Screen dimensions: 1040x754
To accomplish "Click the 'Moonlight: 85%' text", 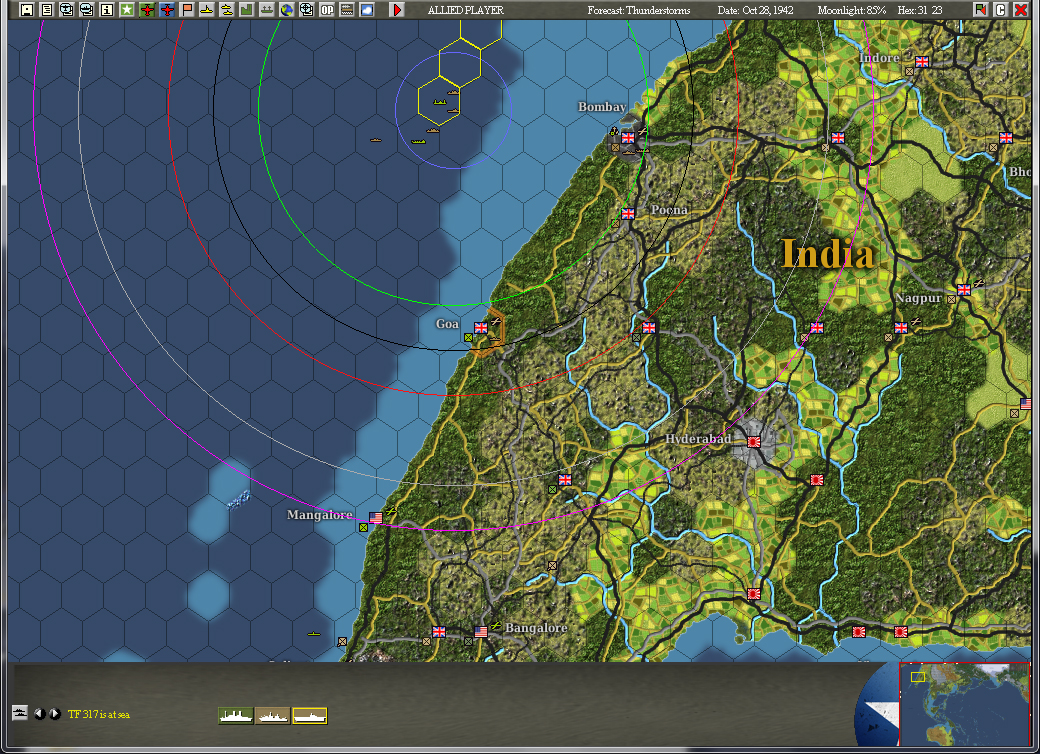I will pos(852,10).
